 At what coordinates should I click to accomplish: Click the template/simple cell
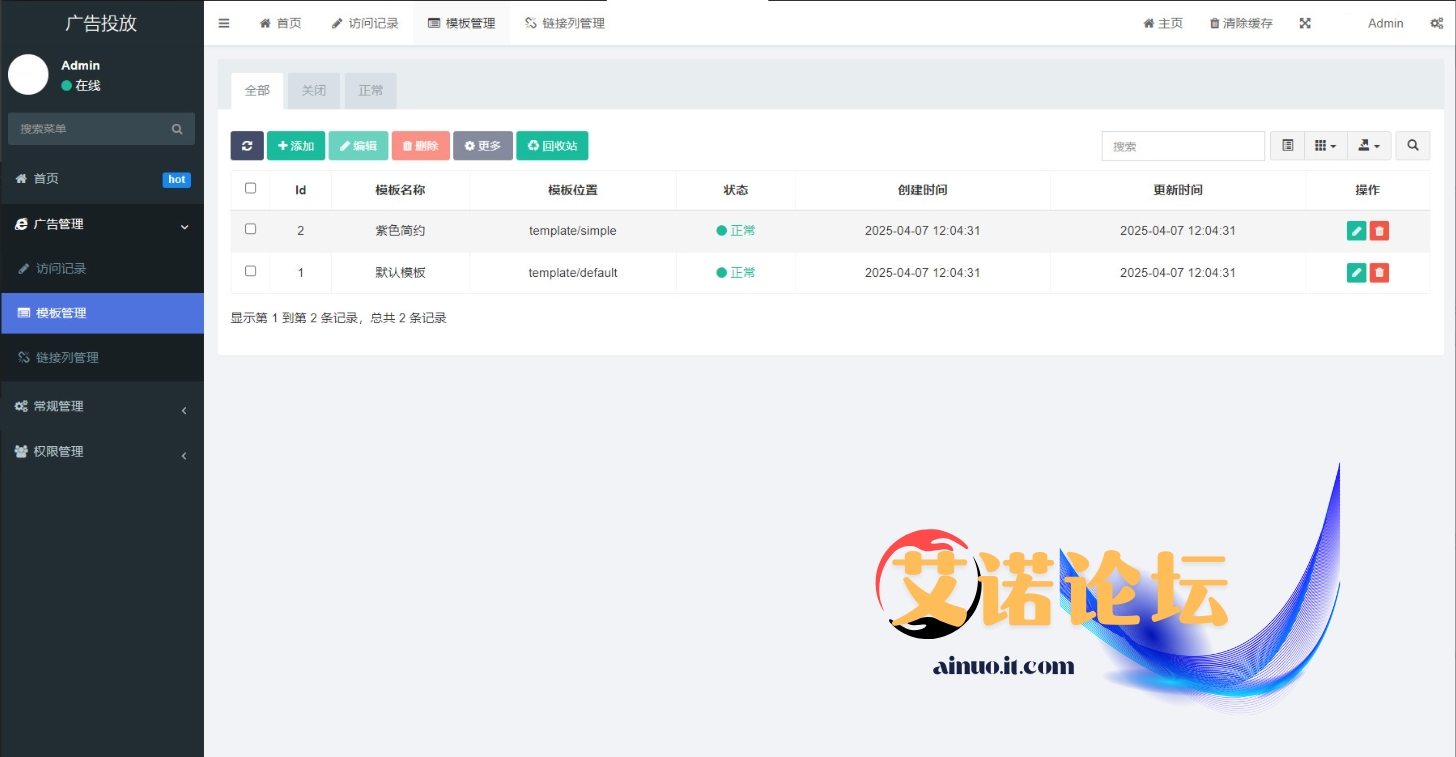click(x=572, y=231)
